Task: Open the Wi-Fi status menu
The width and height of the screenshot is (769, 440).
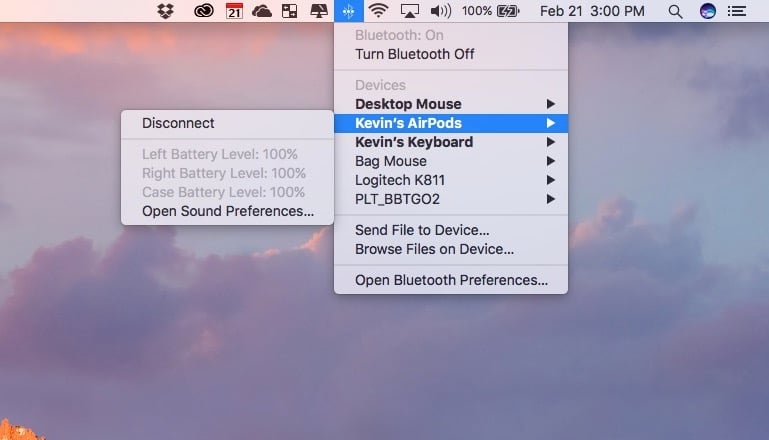Action: click(378, 11)
